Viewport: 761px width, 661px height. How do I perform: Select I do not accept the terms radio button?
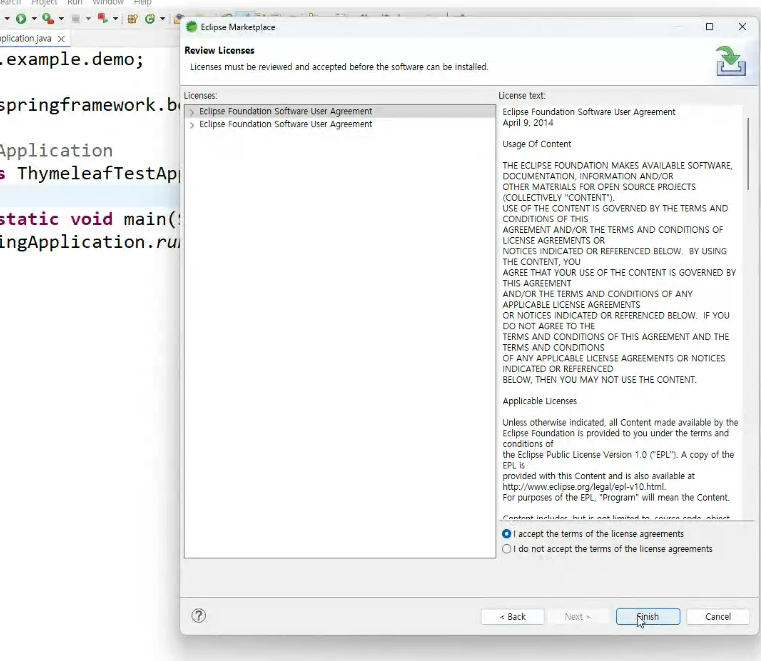coord(507,549)
